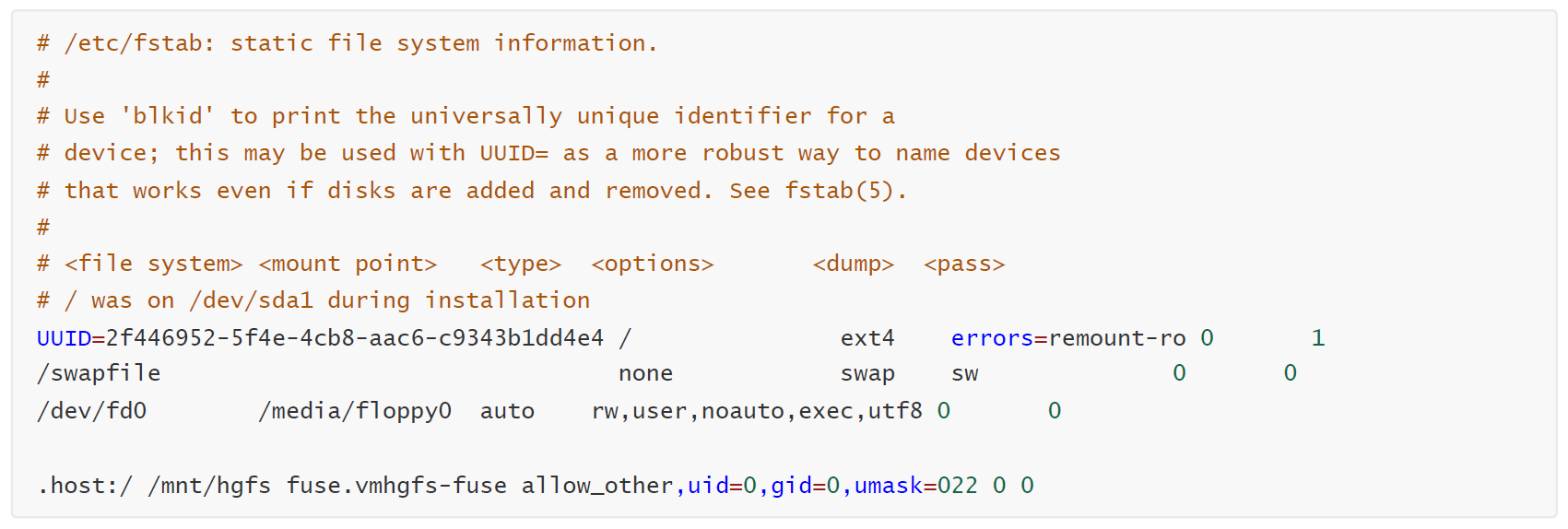Screen dimensions: 1568x529
Task: Click the ext4 filesystem type text
Action: (x=867, y=338)
